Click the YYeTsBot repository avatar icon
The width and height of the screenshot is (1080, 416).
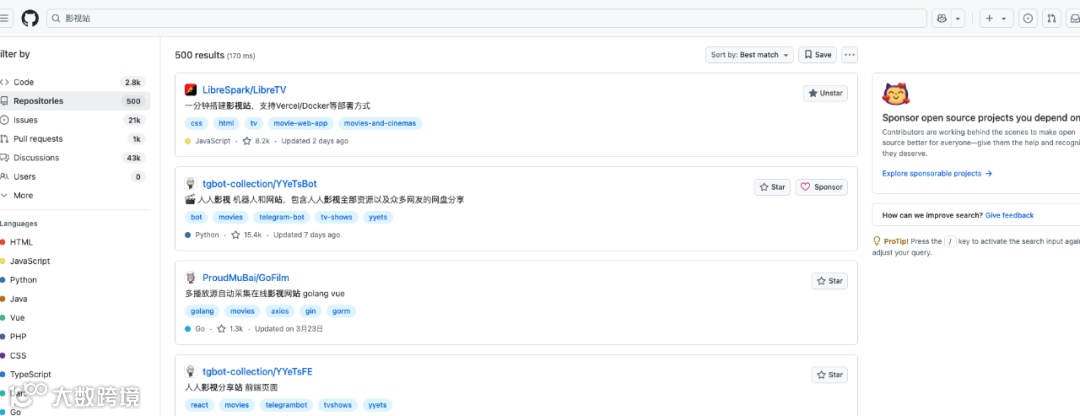point(191,184)
